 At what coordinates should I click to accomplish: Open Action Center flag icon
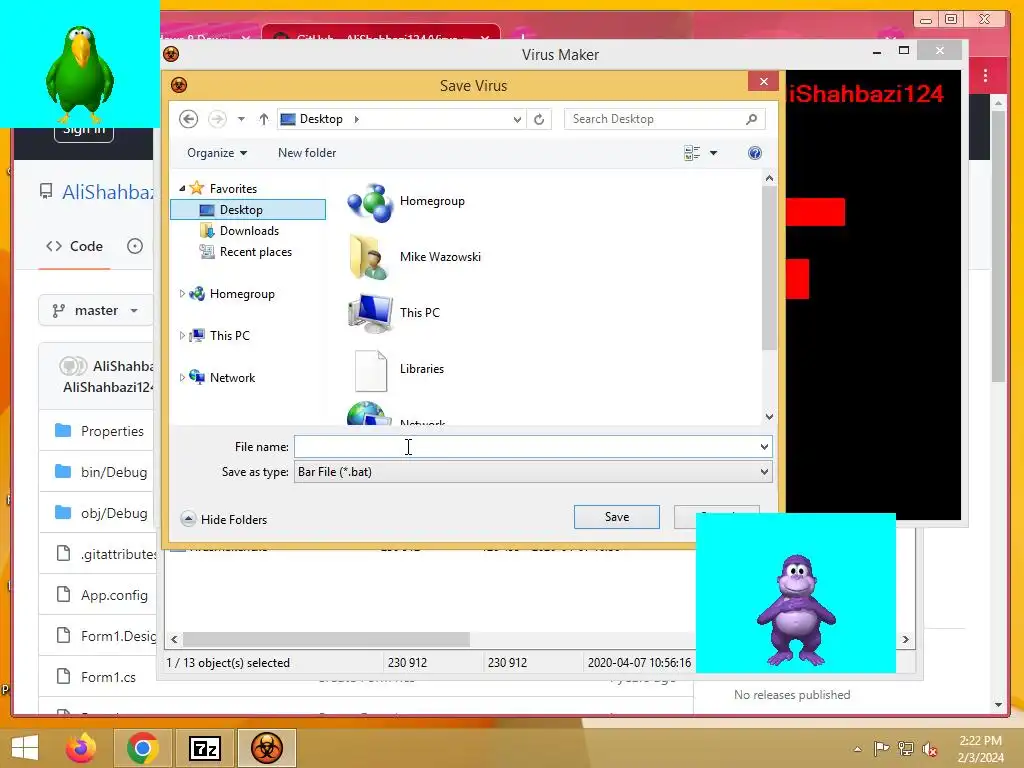(881, 748)
